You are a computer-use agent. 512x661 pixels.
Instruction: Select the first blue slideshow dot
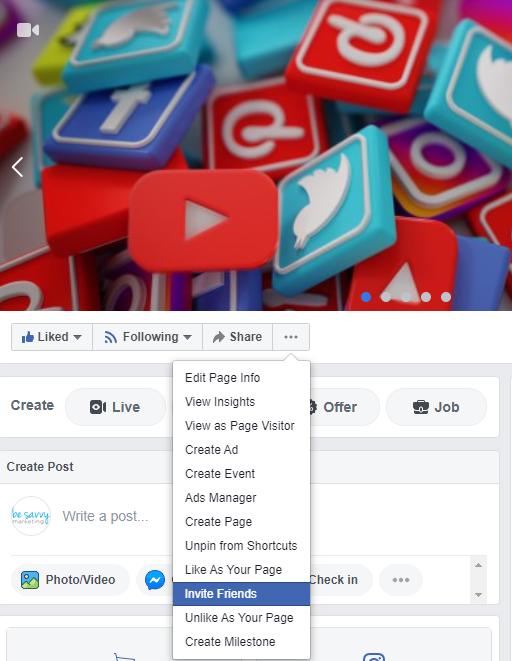pyautogui.click(x=366, y=297)
